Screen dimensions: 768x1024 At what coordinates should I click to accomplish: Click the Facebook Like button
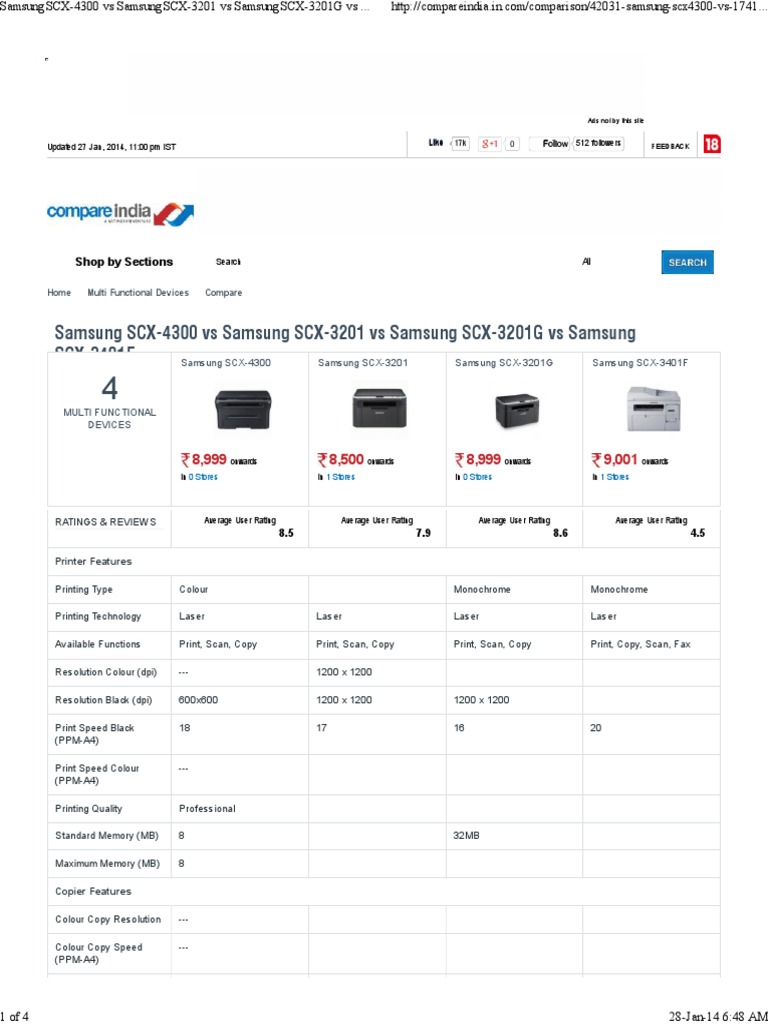point(436,143)
